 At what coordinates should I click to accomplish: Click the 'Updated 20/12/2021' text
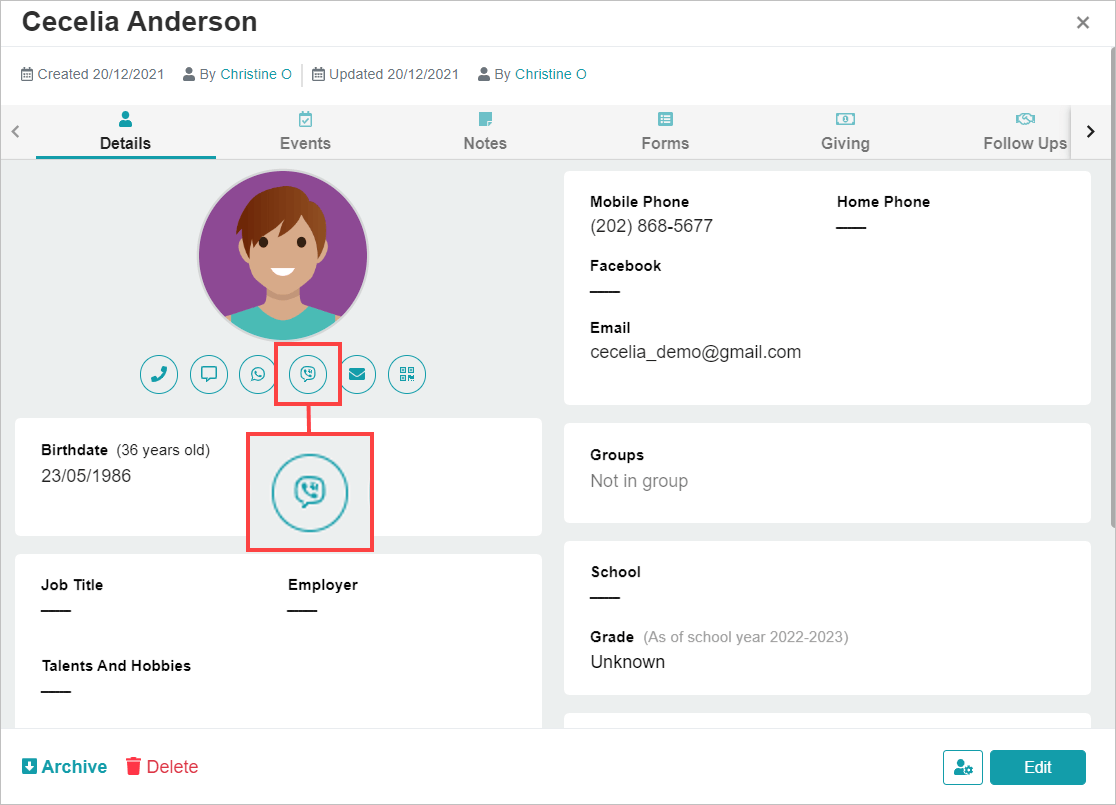tap(394, 74)
